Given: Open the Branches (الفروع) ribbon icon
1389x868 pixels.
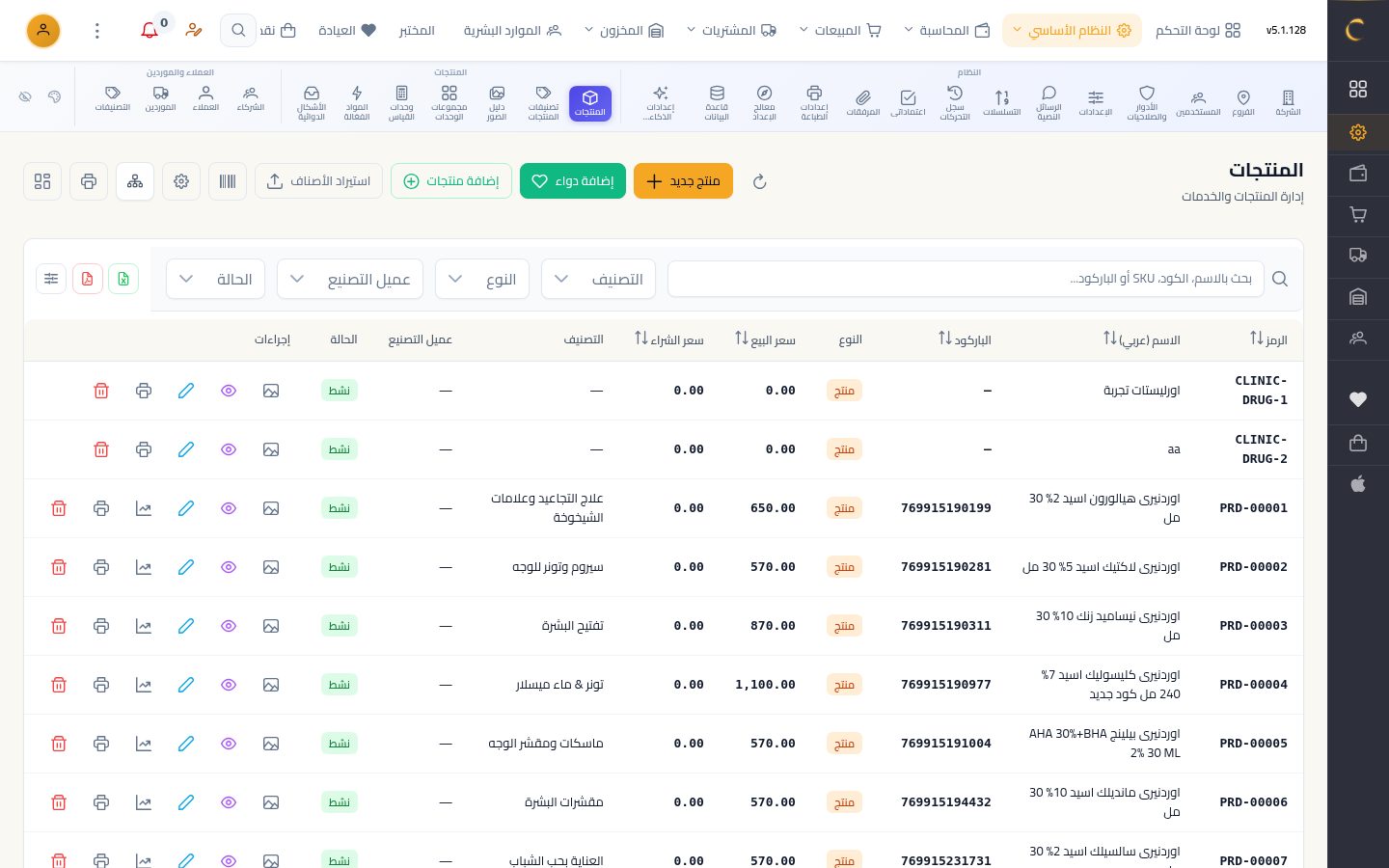Looking at the screenshot, I should (x=1243, y=101).
